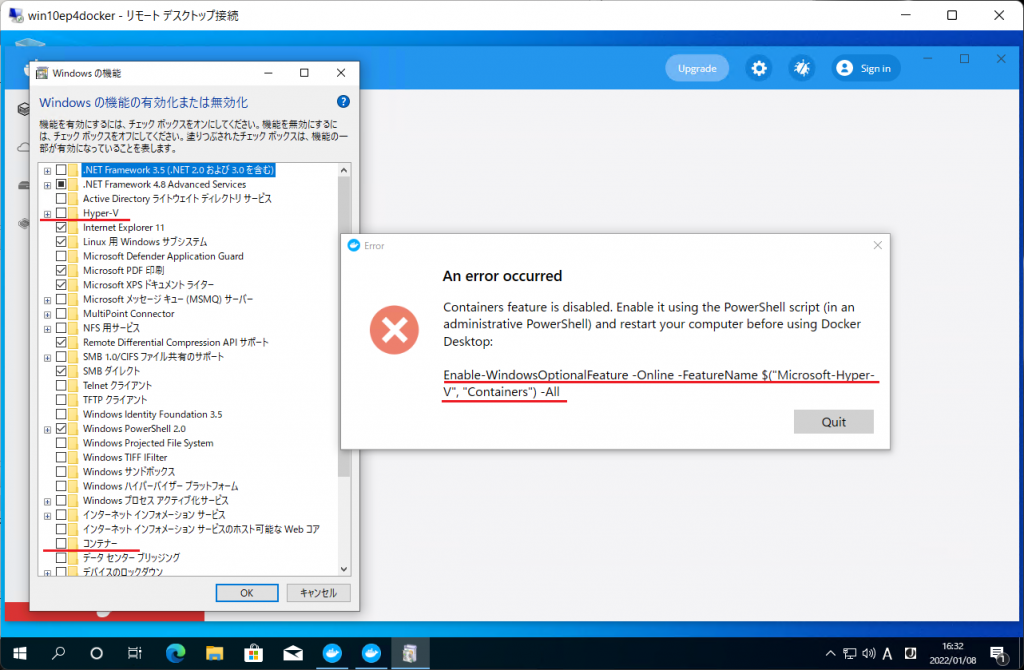
Task: Select Windows Identity Foundation 3.5 row
Action: coord(152,414)
